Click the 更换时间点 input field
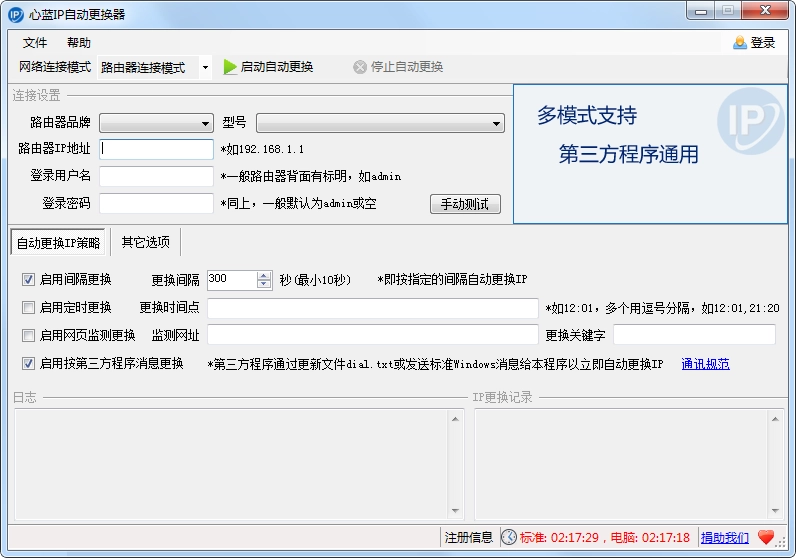The image size is (796, 558). click(373, 308)
